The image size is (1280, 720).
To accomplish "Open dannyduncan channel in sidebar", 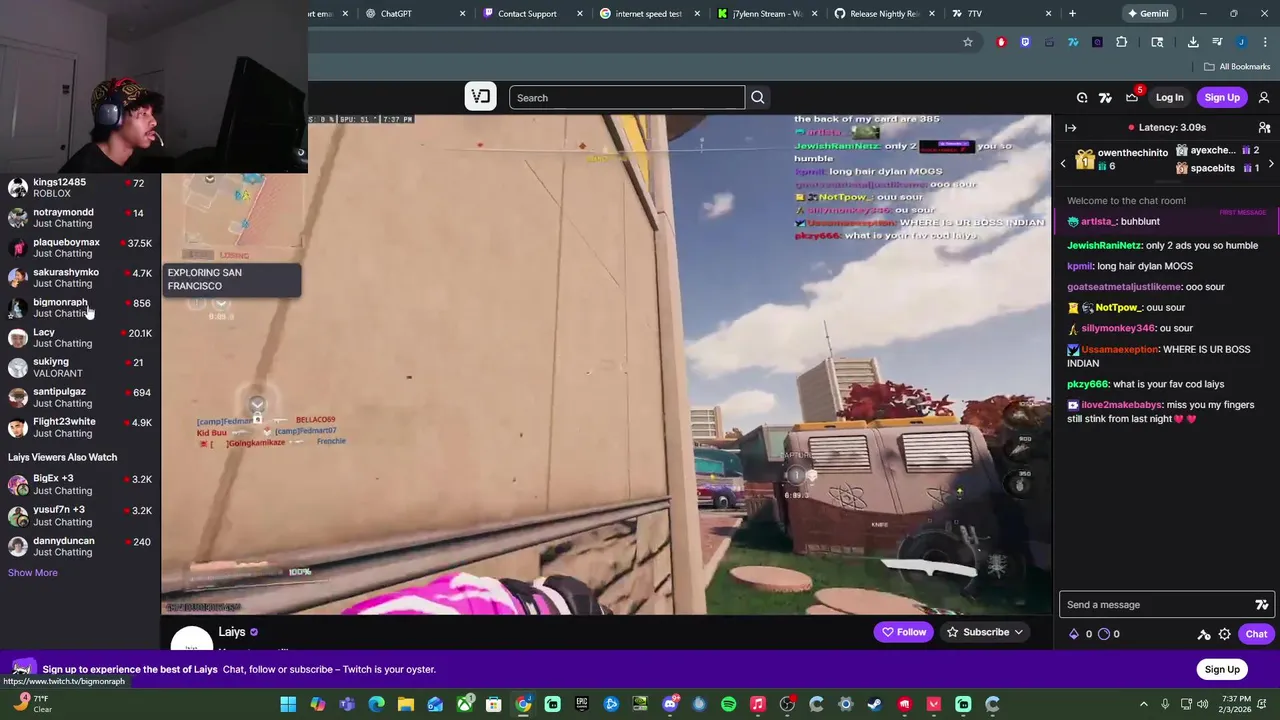I will pyautogui.click(x=80, y=546).
